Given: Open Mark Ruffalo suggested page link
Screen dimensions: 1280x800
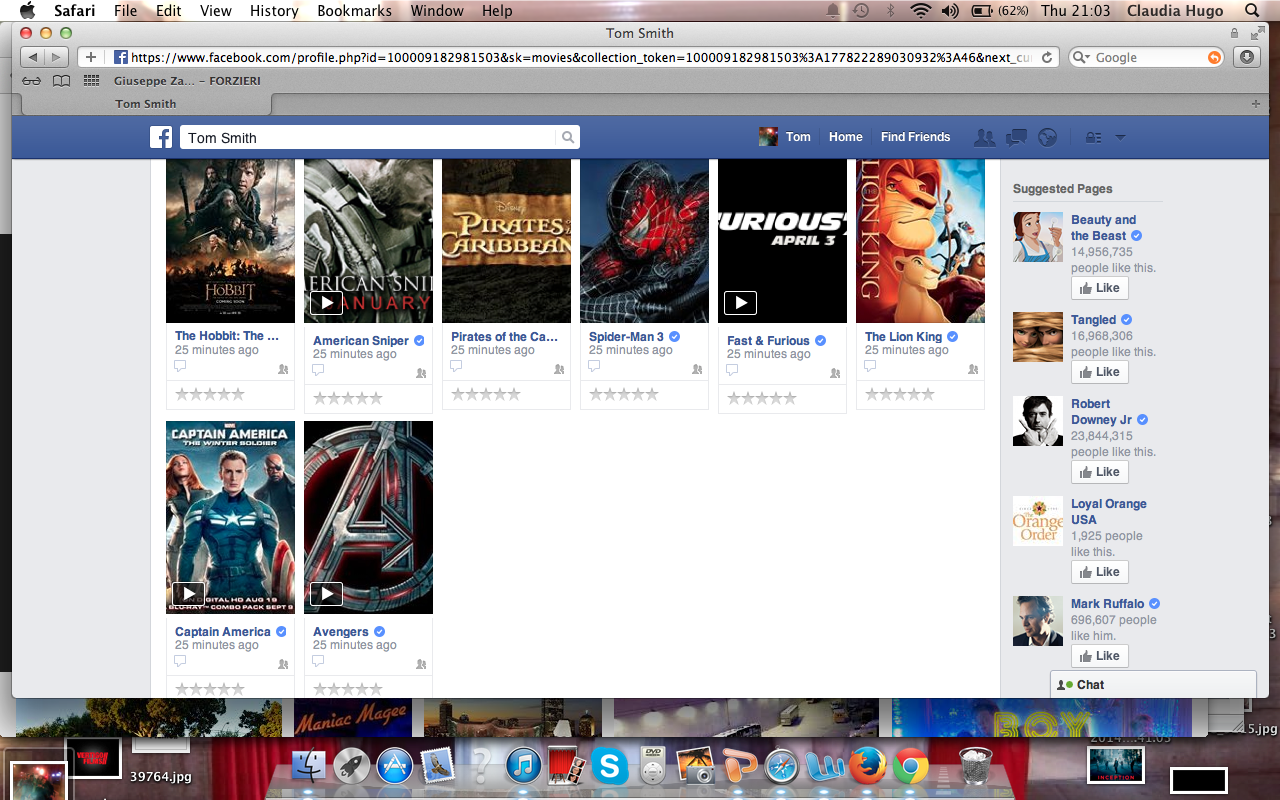Looking at the screenshot, I should [1107, 604].
